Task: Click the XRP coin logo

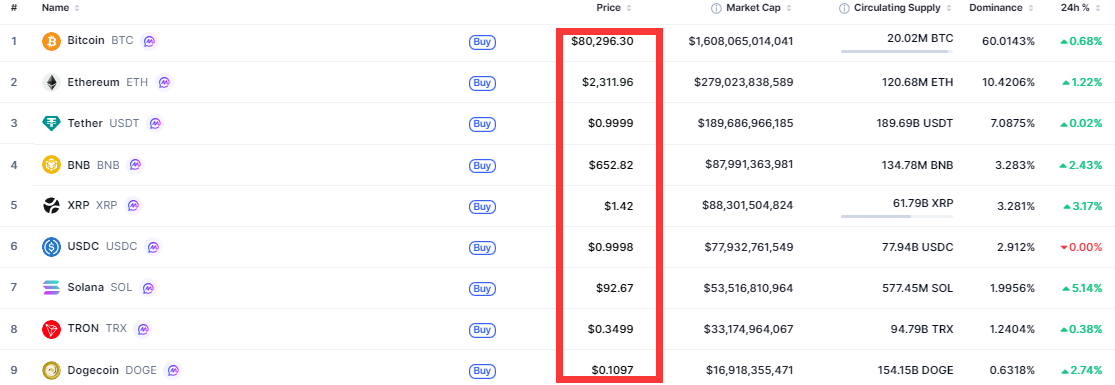Action: click(x=51, y=206)
